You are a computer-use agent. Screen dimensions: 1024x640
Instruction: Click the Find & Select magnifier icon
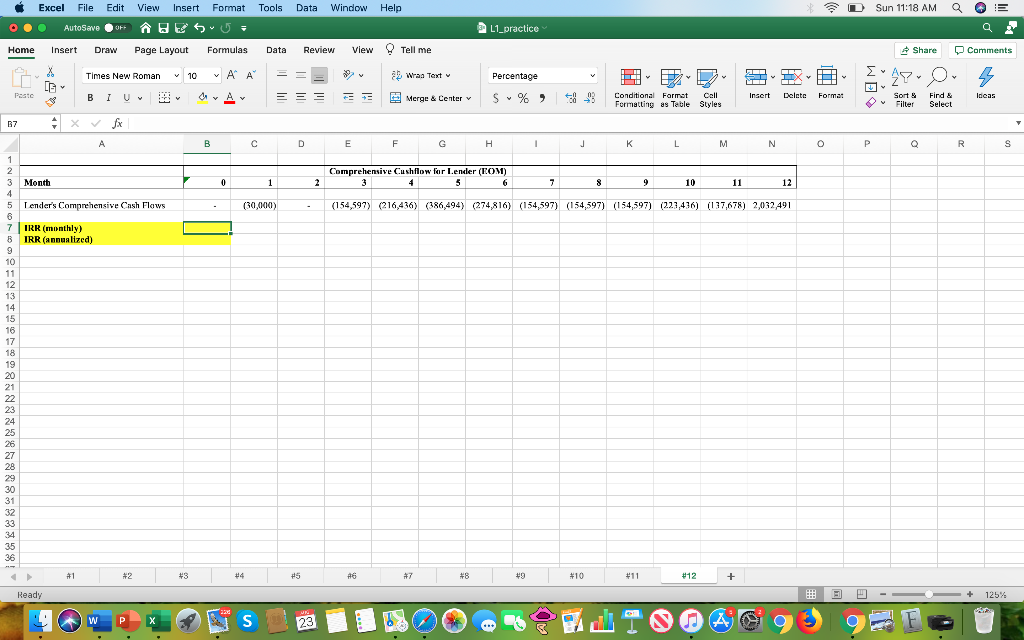[940, 88]
